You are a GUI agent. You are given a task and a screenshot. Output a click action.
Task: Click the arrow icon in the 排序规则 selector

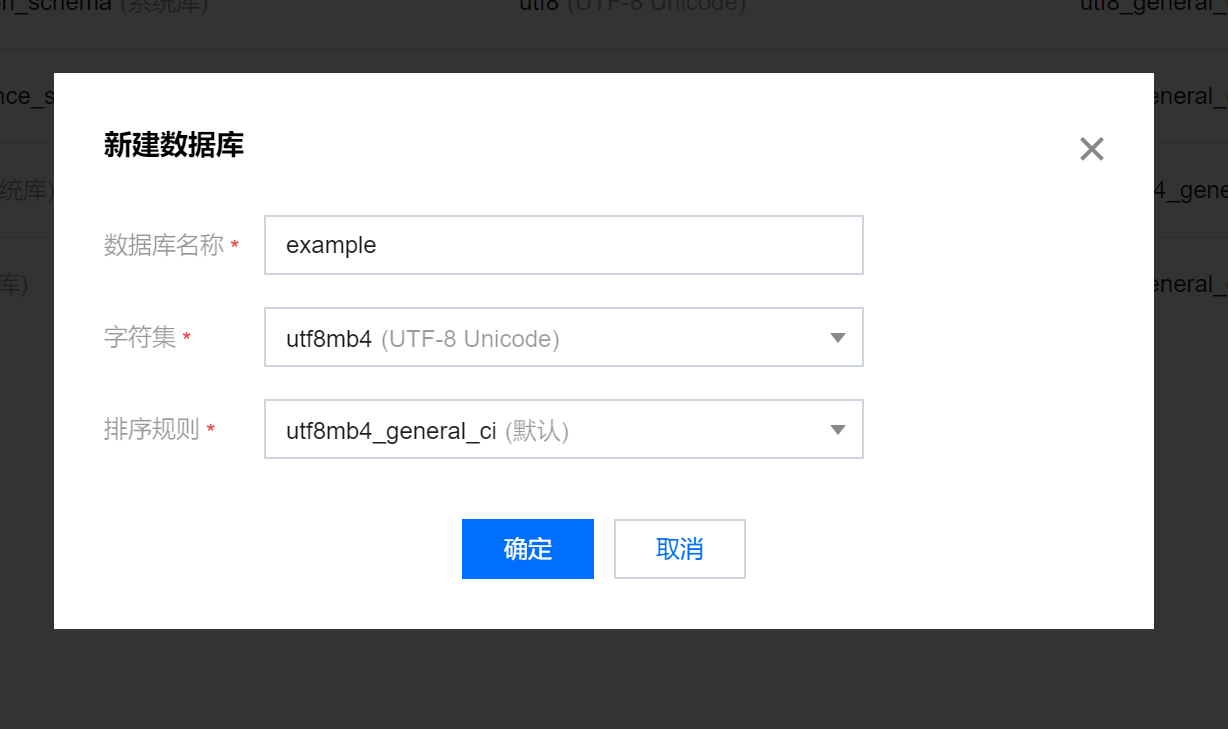(838, 430)
